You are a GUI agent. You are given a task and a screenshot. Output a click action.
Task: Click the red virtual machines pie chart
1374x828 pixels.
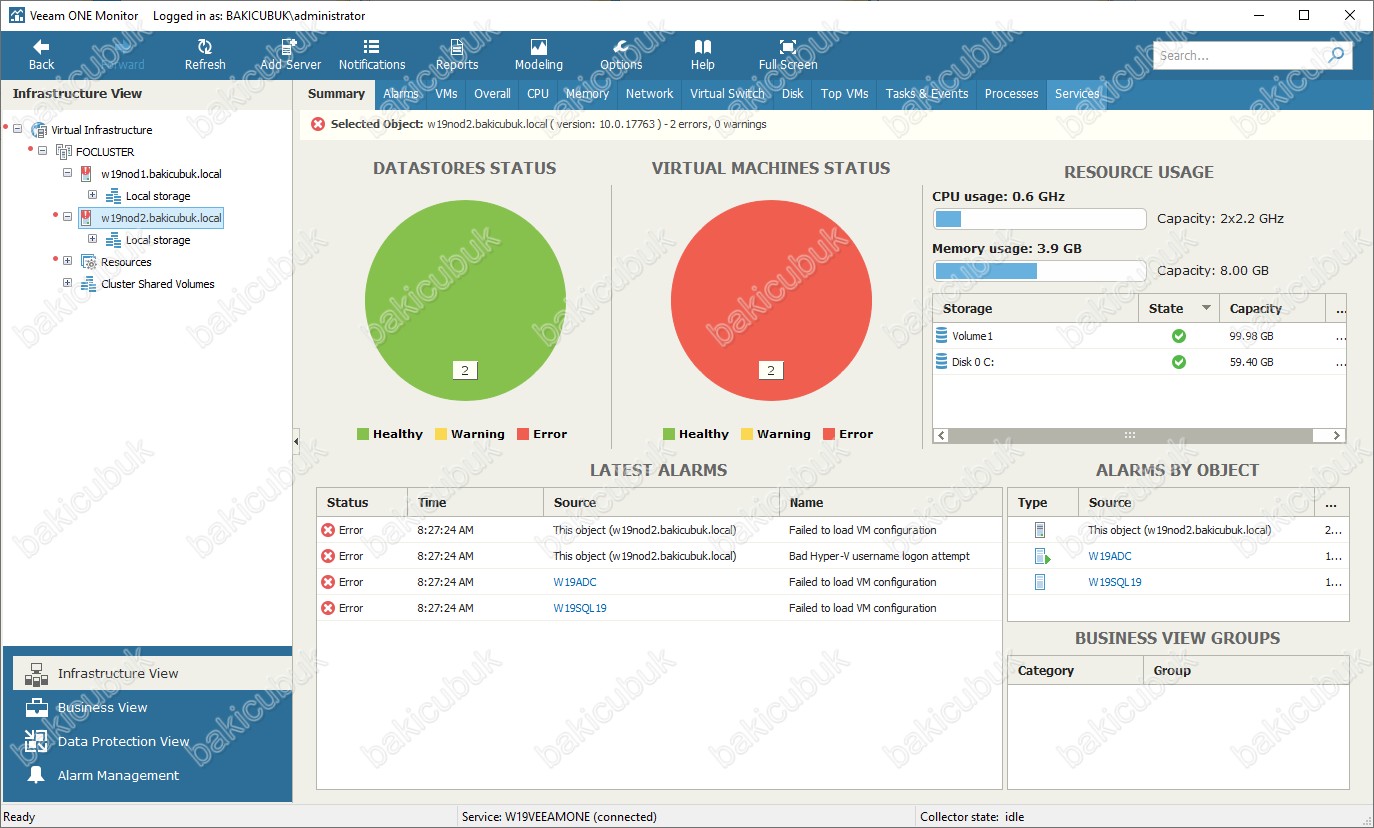[771, 301]
